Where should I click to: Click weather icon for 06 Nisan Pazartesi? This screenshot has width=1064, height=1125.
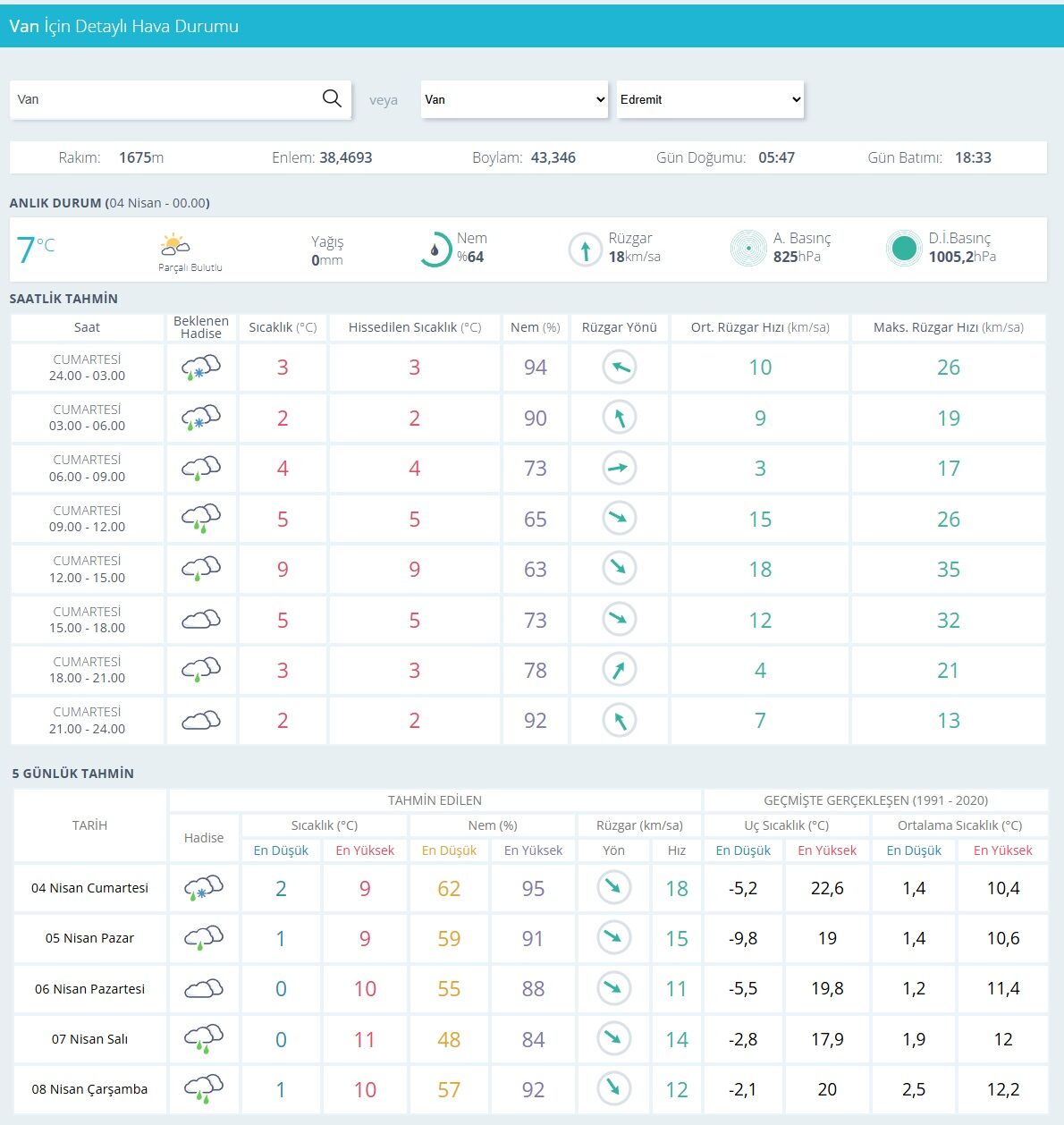point(204,988)
